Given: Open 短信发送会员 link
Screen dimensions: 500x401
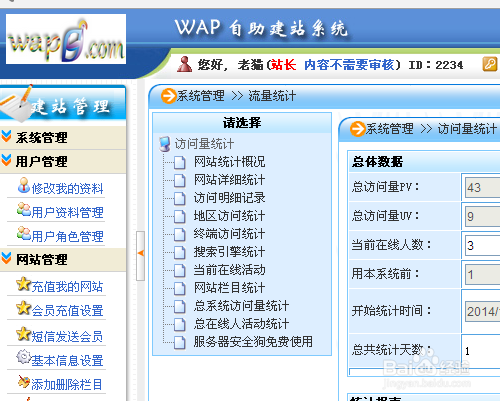Looking at the screenshot, I should click(67, 337).
